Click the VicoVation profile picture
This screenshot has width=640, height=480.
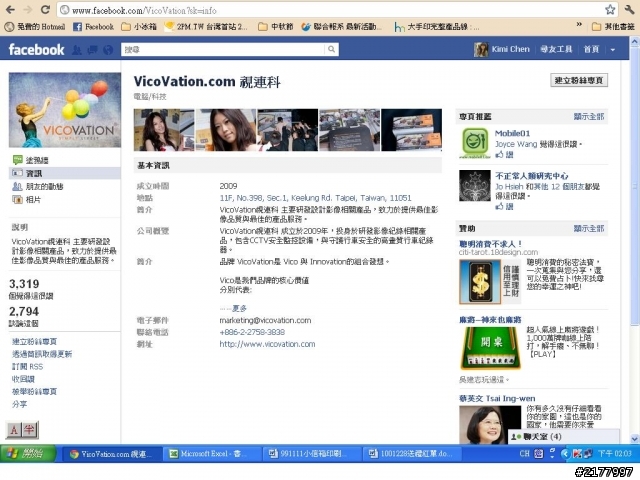64,110
